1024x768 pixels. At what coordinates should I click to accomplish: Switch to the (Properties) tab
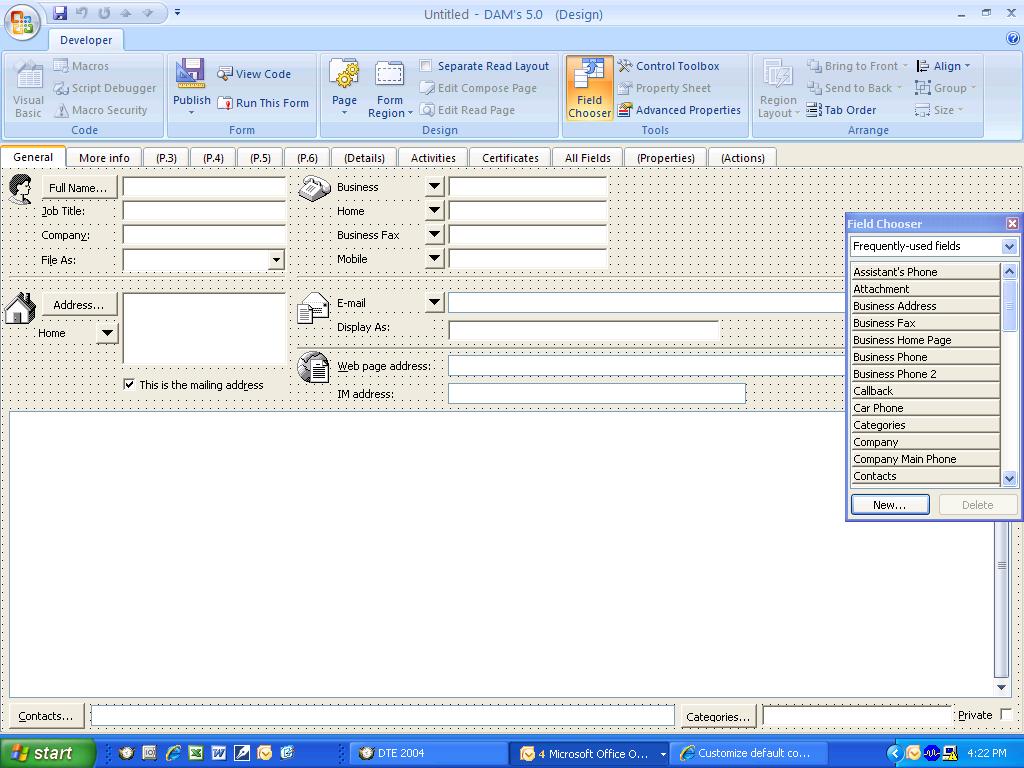click(666, 158)
